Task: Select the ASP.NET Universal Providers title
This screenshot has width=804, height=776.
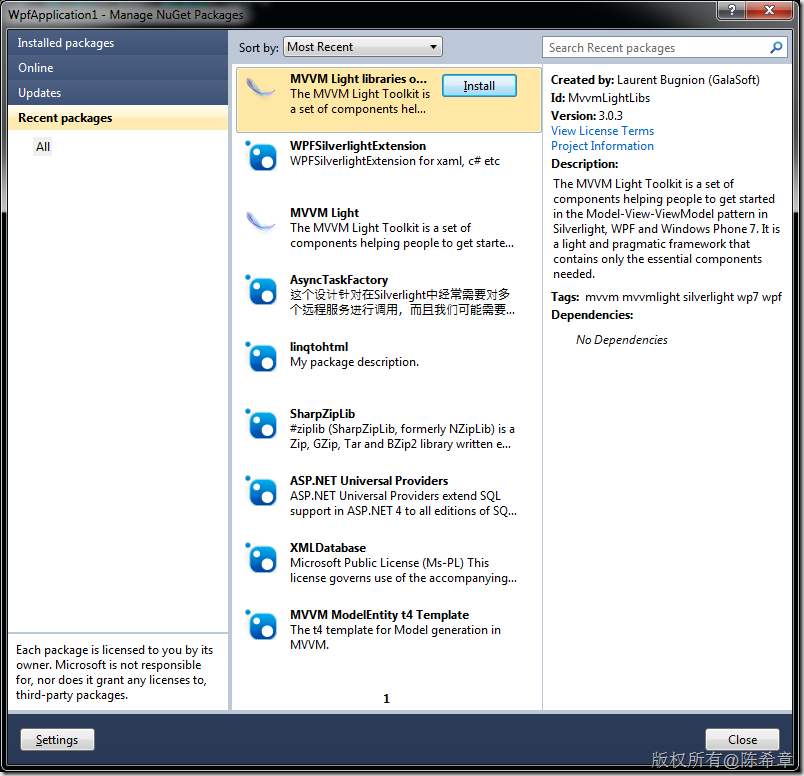Action: click(369, 481)
